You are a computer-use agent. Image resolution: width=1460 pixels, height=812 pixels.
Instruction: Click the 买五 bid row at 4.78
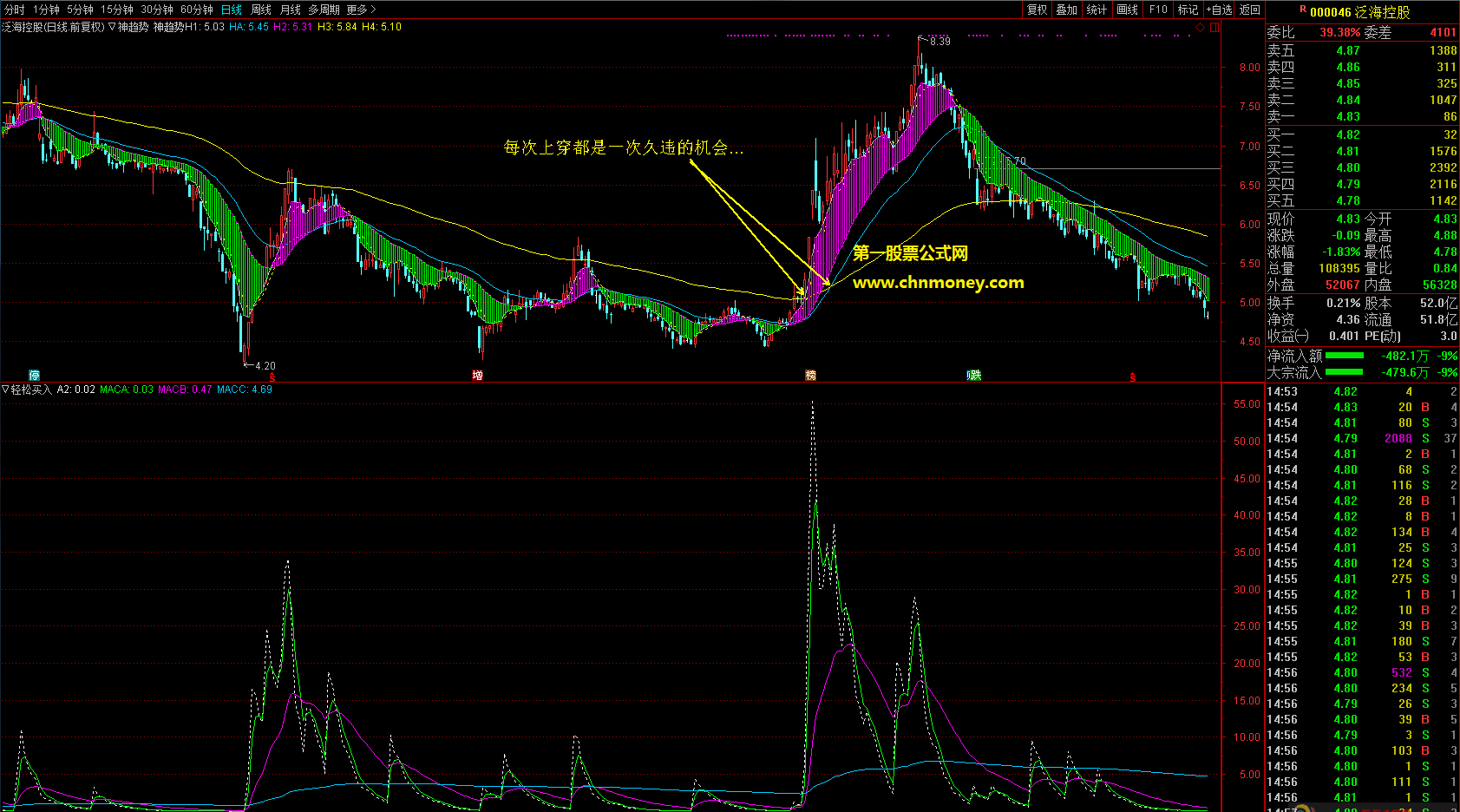coord(1362,200)
